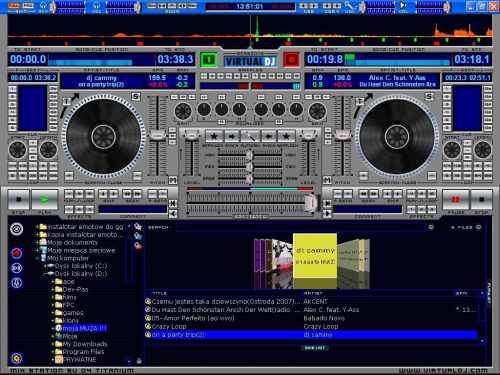The height and width of the screenshot is (375, 500).
Task: Select deck 1 green indicator
Action: click(x=209, y=60)
